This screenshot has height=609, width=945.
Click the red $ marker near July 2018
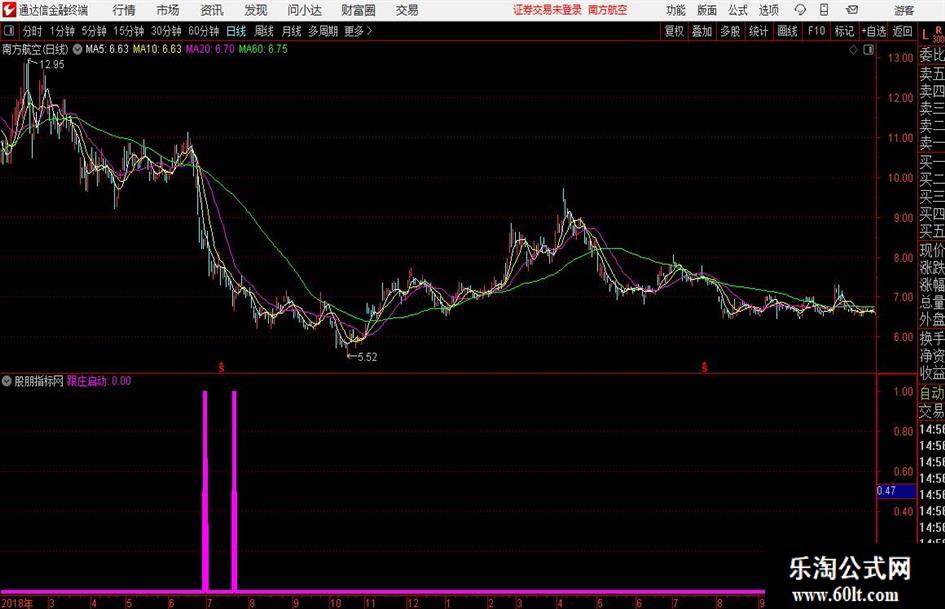(221, 367)
